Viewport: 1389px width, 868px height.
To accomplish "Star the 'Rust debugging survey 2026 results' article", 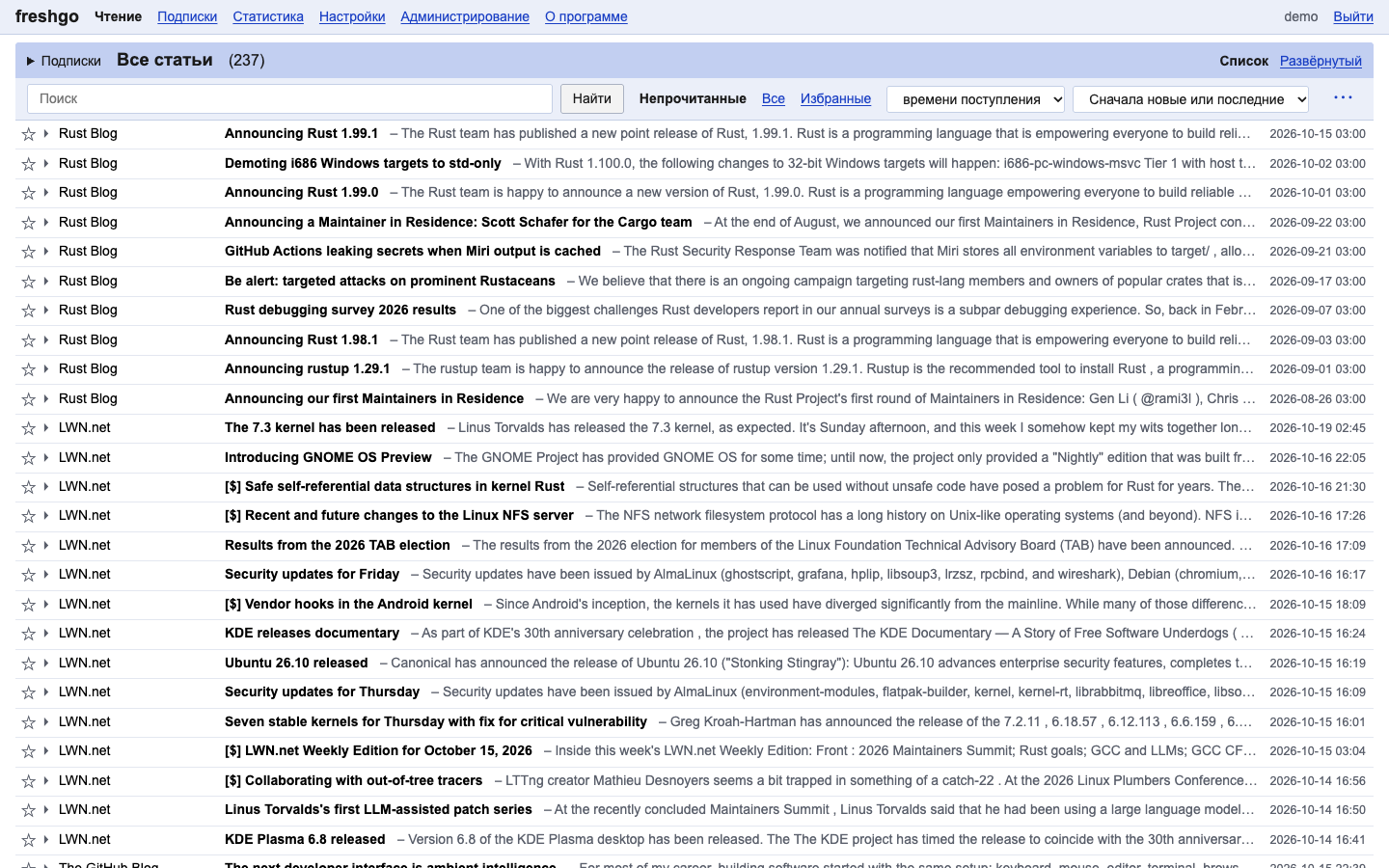I will coord(29,311).
